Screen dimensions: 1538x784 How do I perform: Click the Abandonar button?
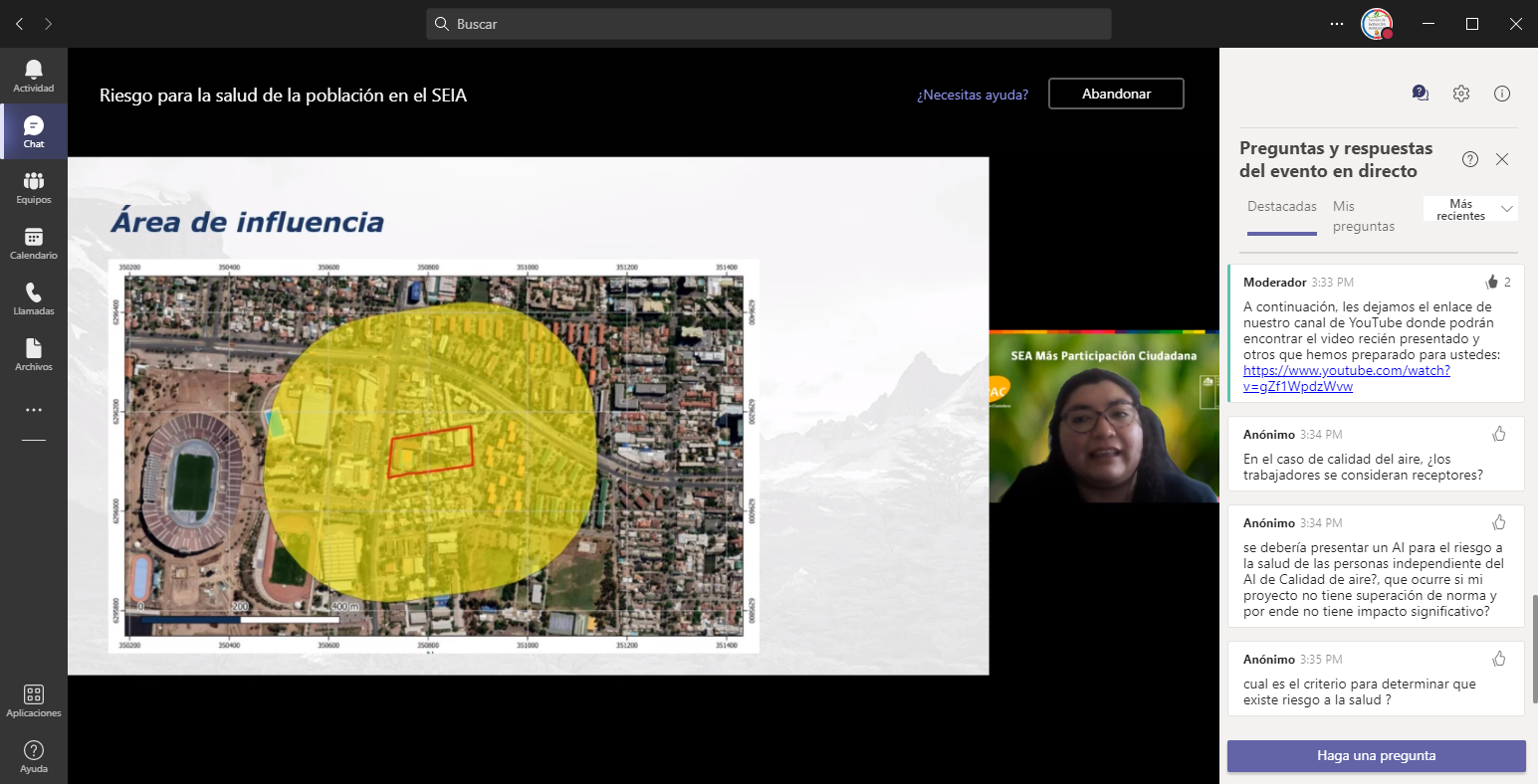click(1116, 94)
